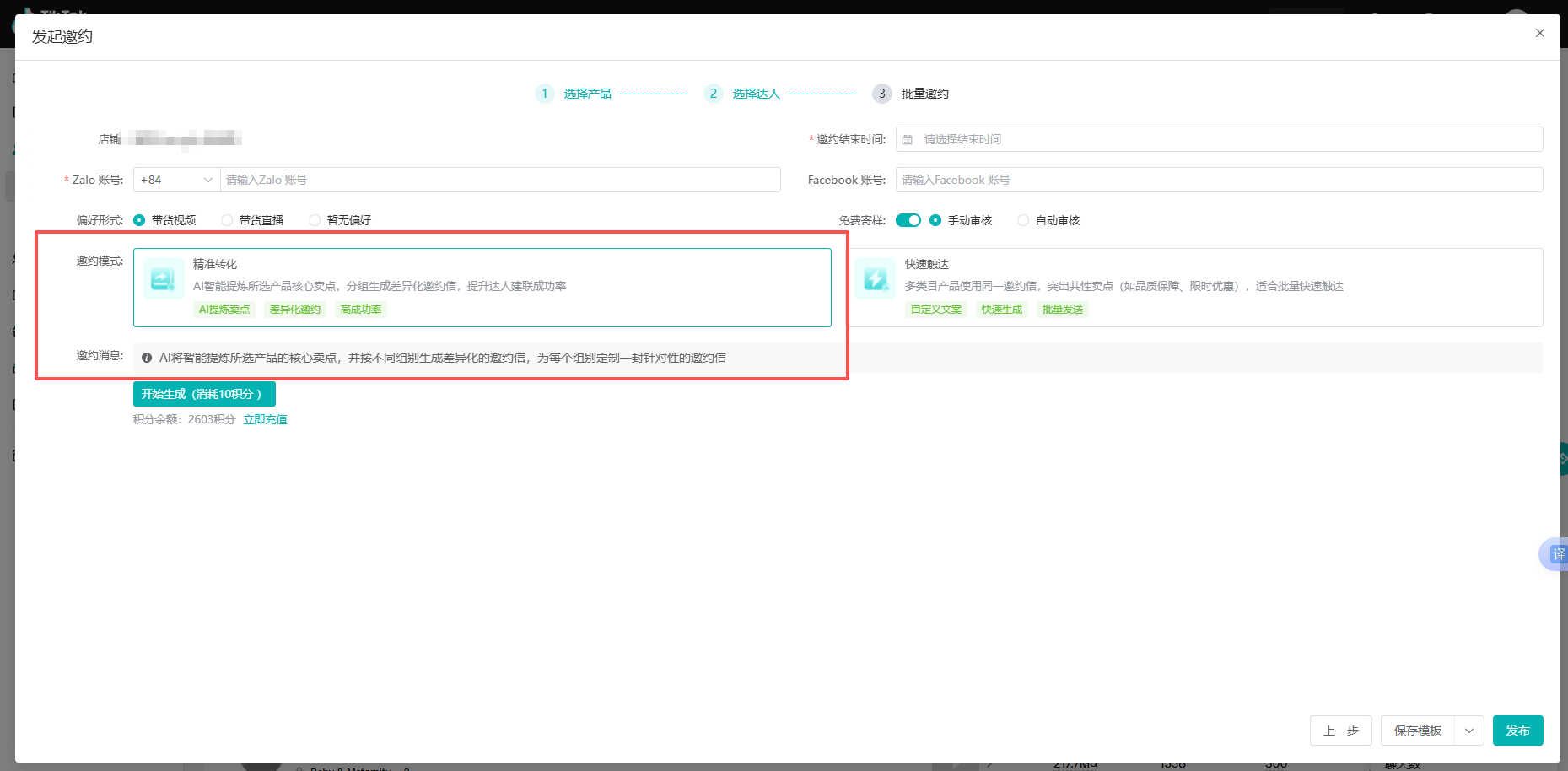Open the +84 country code dropdown
Viewport: 1568px width, 771px height.
click(x=175, y=179)
